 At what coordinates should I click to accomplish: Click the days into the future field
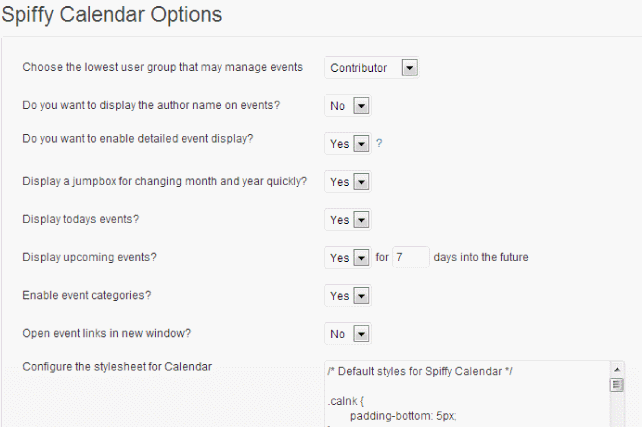pos(411,257)
